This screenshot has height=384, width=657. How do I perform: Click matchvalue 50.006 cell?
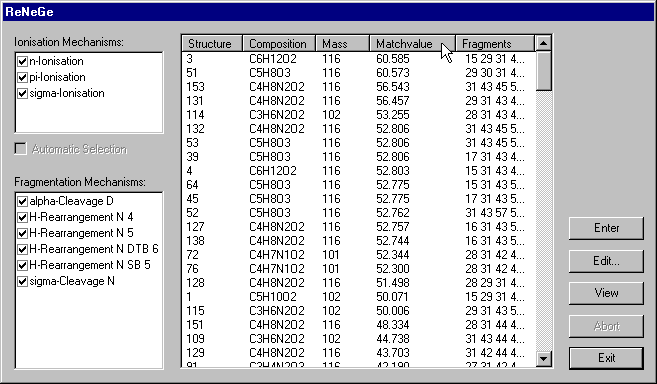click(x=393, y=311)
